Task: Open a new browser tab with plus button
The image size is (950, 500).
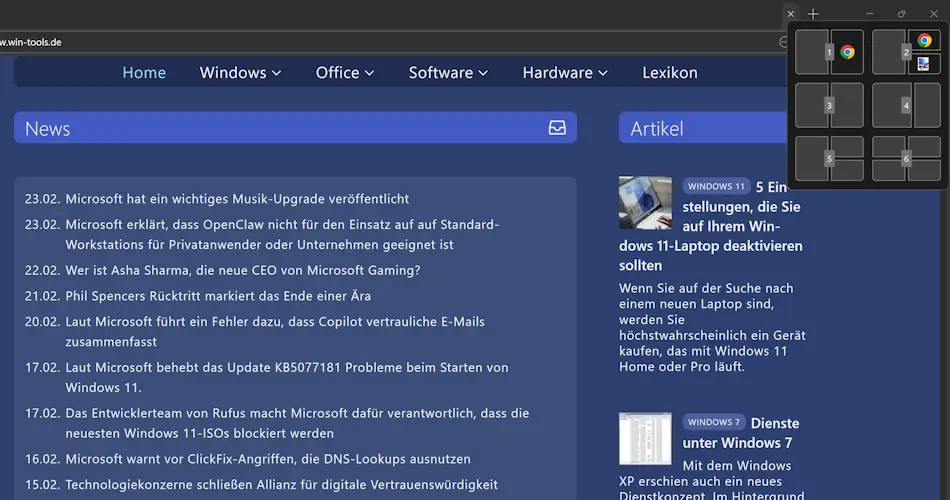Action: (813, 14)
